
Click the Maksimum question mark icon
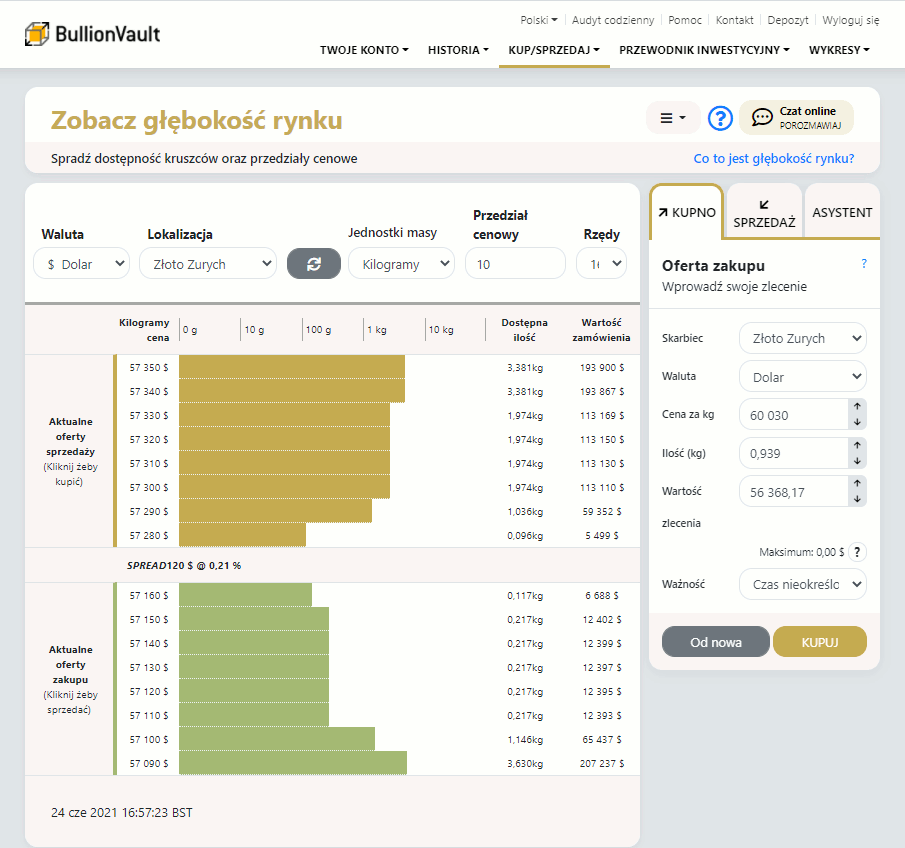click(857, 551)
